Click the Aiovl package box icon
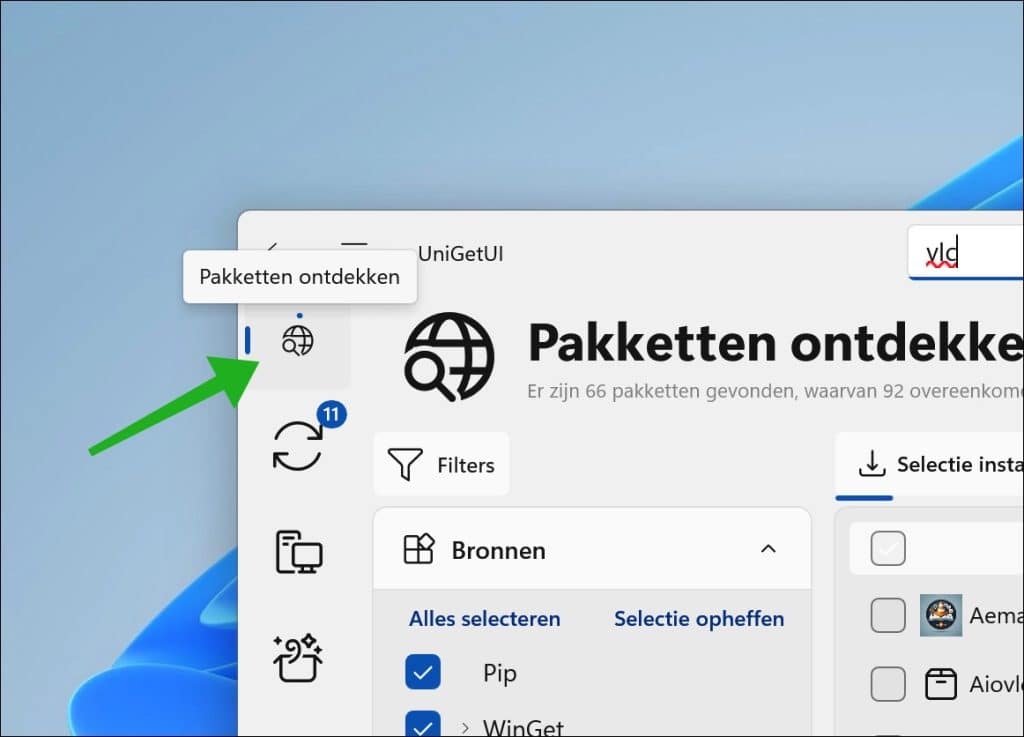Screen dimensions: 1024x737 941,684
